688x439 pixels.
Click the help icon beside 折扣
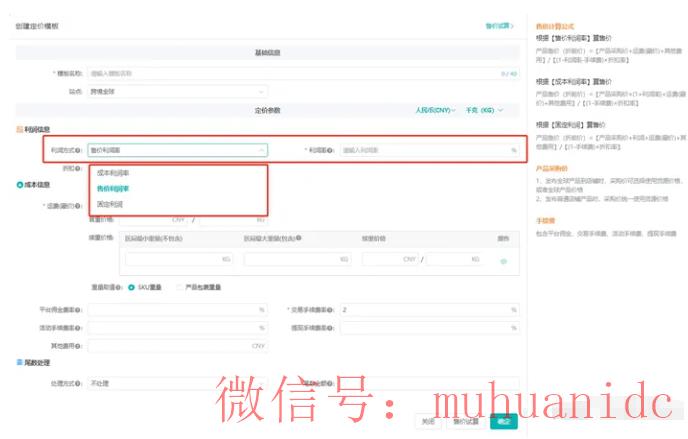coord(78,168)
